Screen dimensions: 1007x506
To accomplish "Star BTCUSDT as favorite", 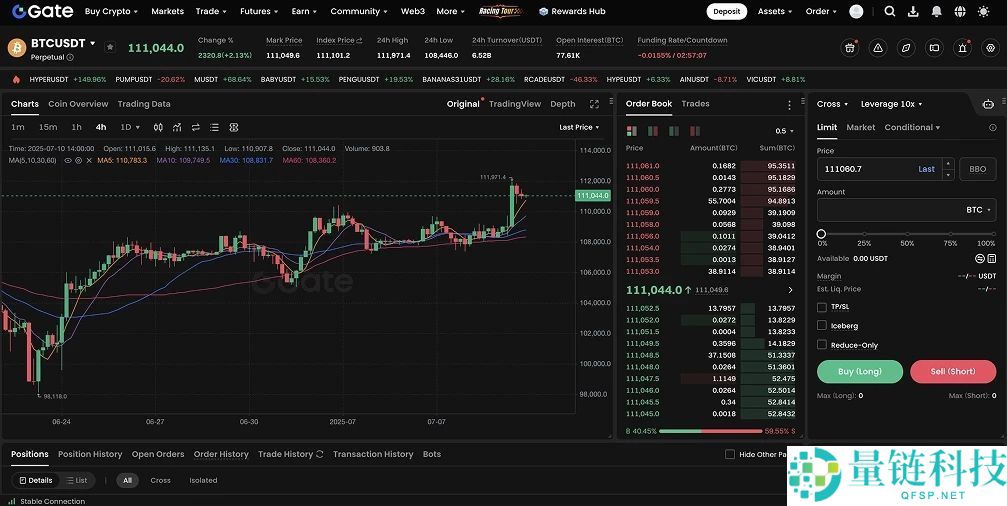I will click(110, 47).
